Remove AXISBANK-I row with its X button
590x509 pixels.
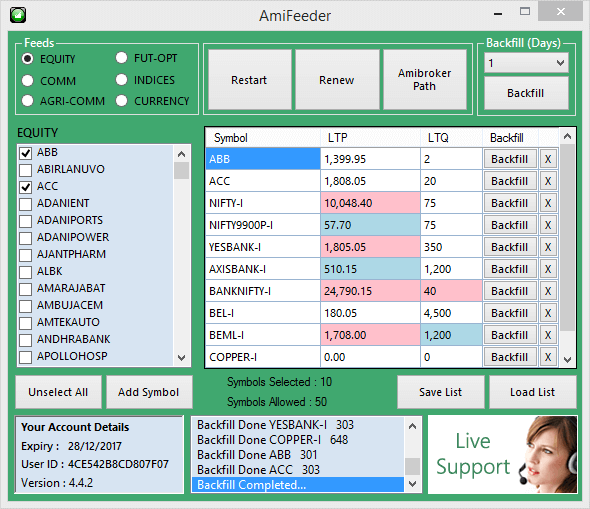548,269
